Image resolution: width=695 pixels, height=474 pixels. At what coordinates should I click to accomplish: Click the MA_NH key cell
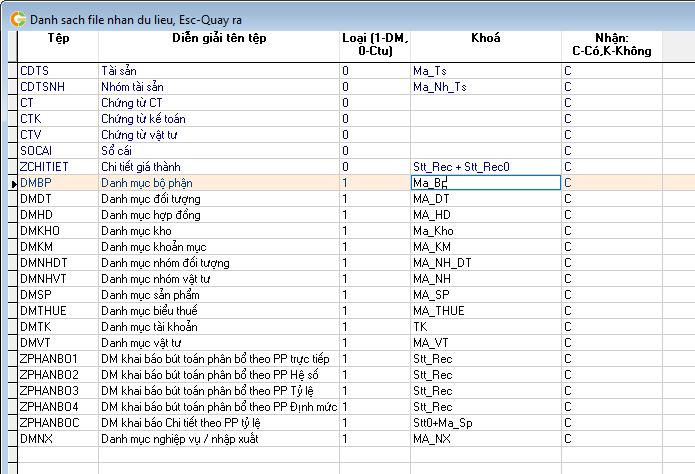pos(486,278)
